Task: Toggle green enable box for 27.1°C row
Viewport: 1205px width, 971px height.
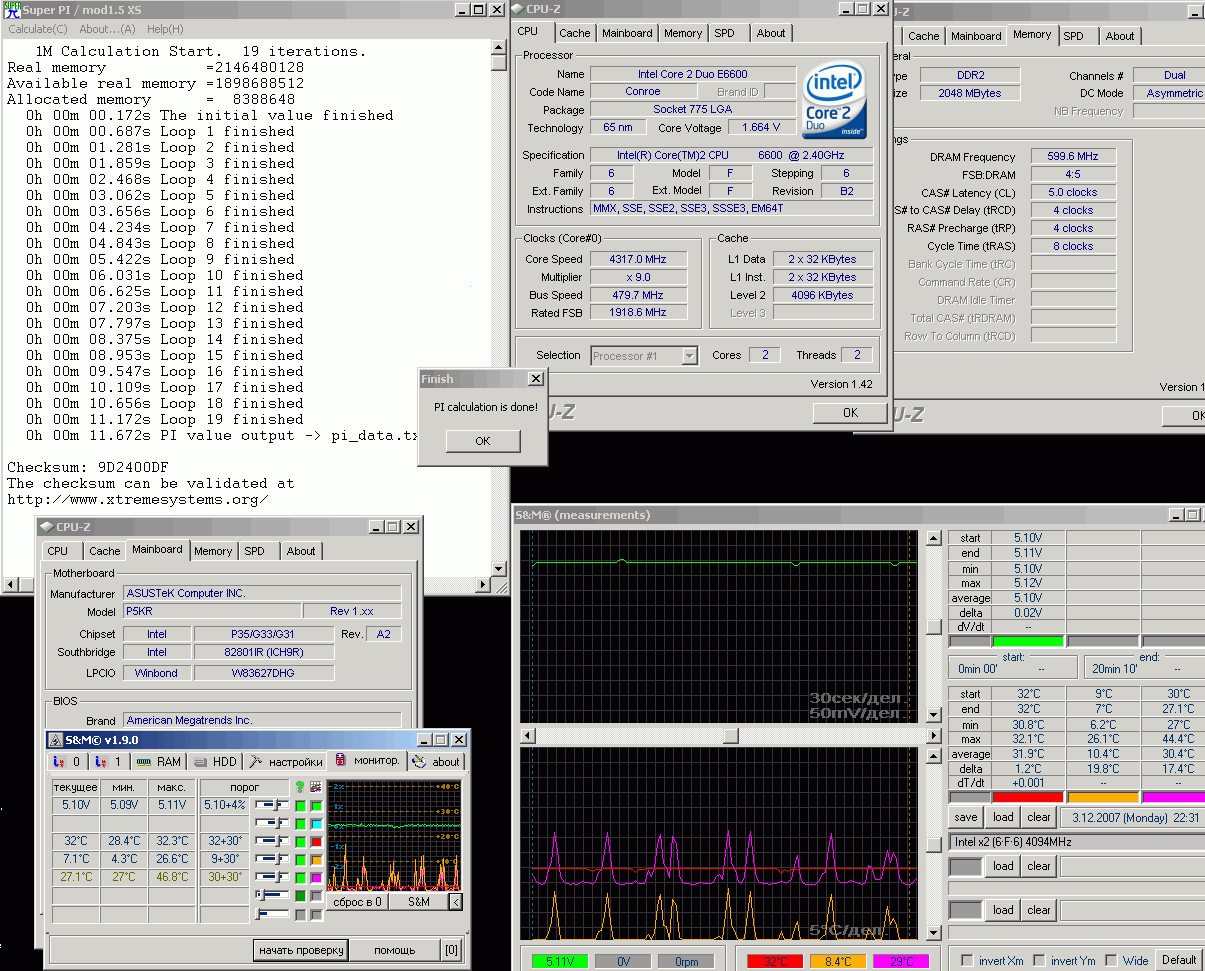Action: pos(300,877)
